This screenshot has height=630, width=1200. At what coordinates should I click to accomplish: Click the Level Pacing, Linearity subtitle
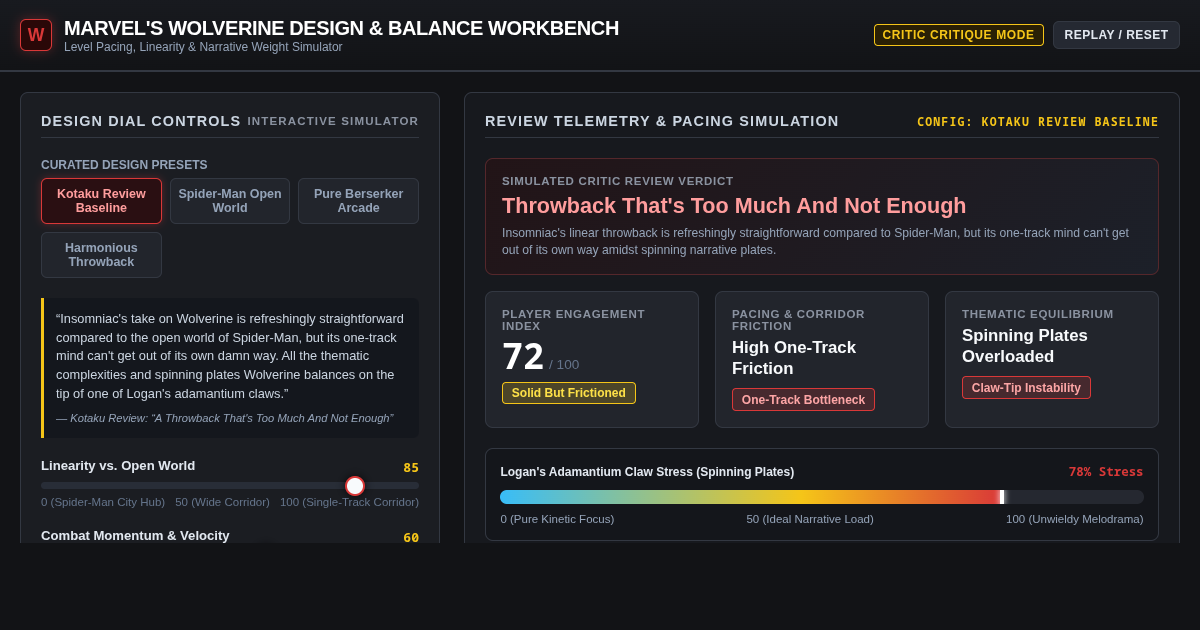coord(203,47)
